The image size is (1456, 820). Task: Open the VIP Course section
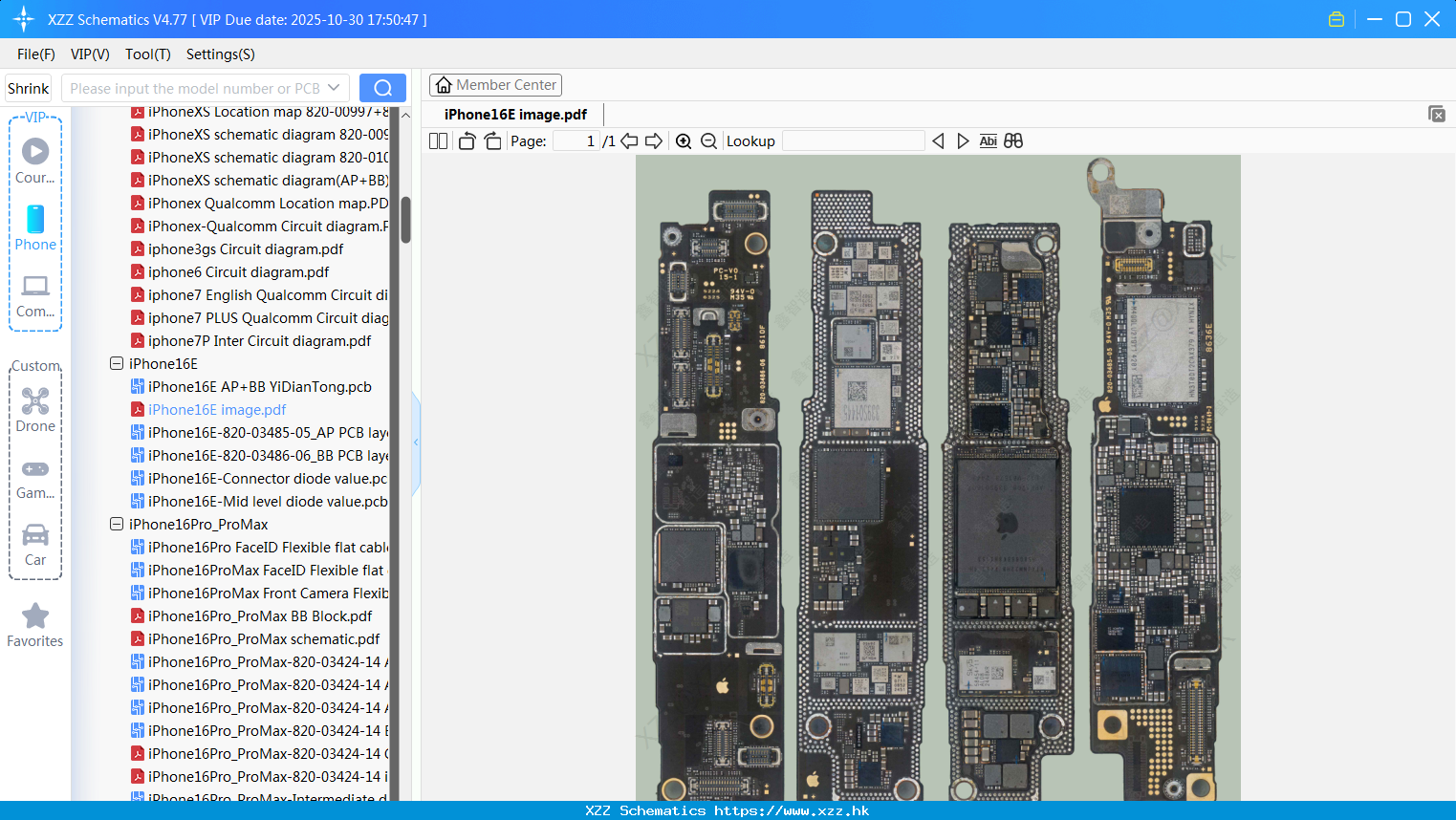click(x=35, y=161)
